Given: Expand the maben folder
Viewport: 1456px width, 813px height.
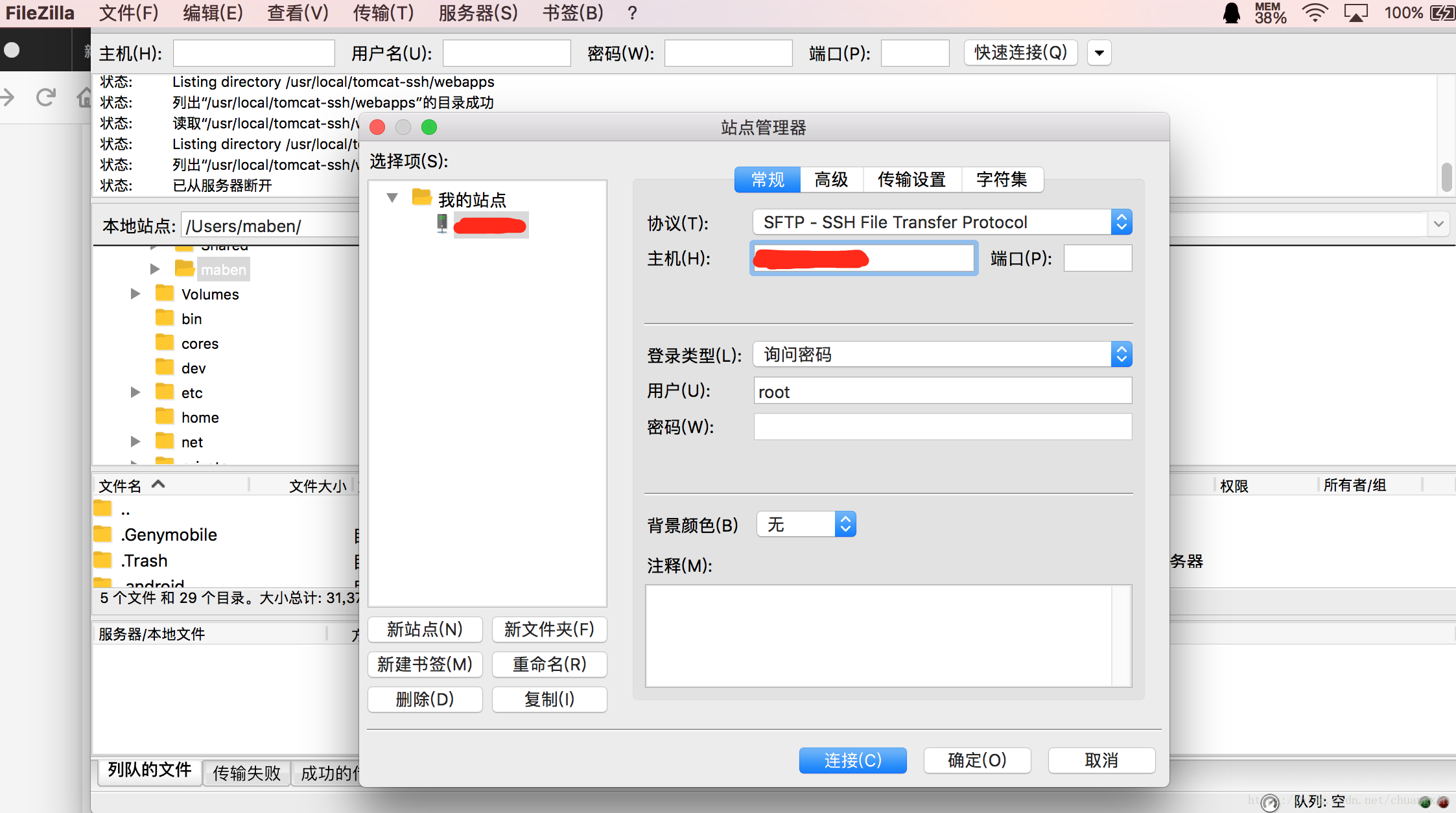Looking at the screenshot, I should 155,269.
